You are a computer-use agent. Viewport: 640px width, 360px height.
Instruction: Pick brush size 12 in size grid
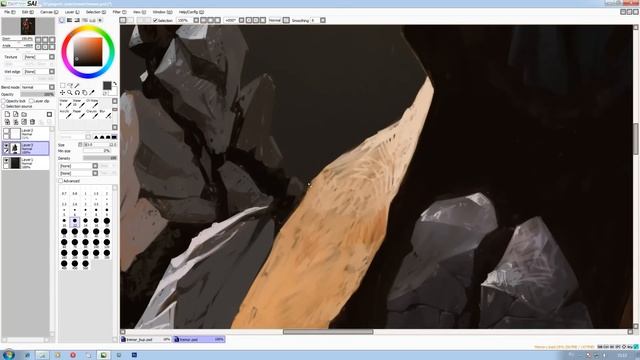[75, 222]
